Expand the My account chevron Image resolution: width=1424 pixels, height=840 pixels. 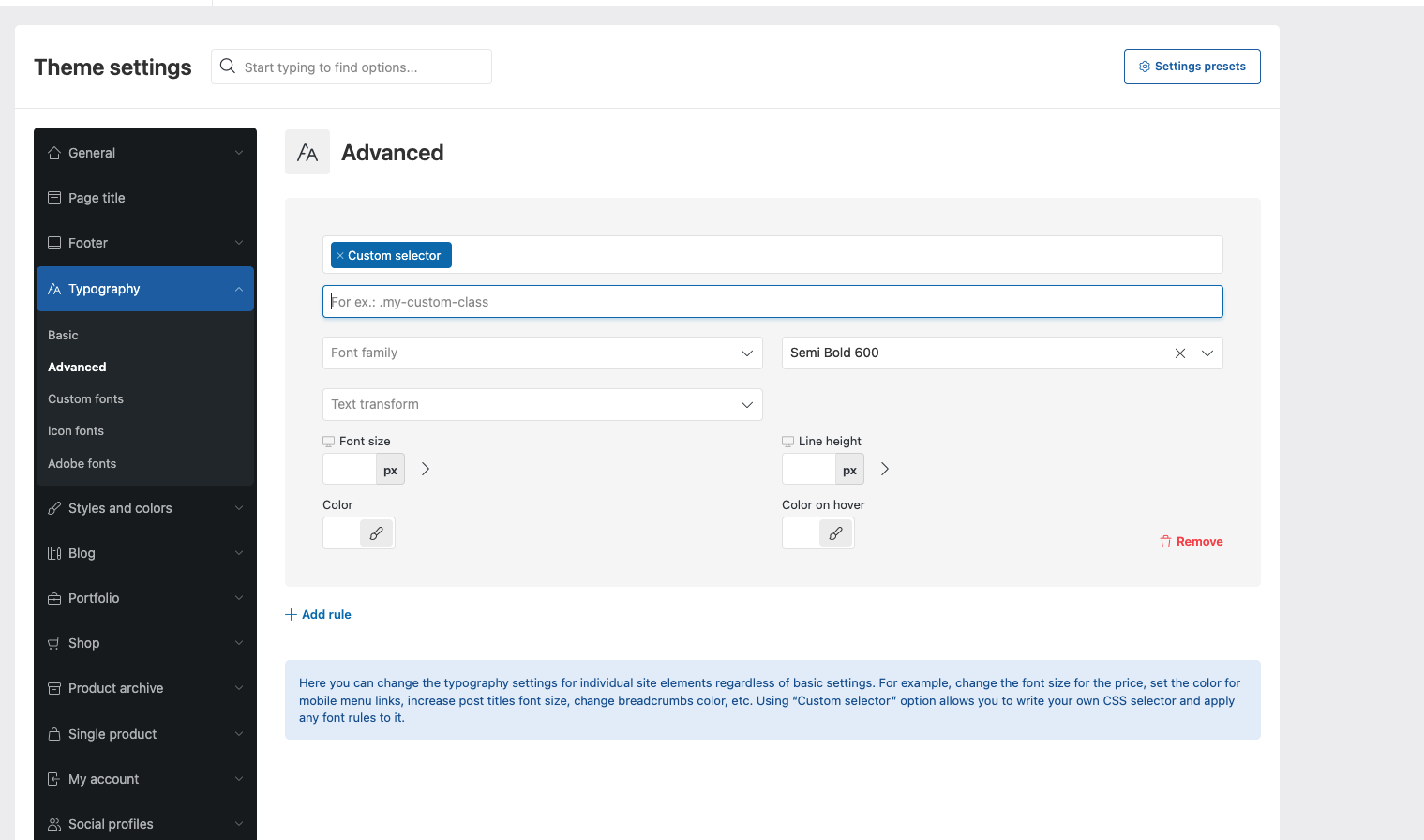coord(239,779)
